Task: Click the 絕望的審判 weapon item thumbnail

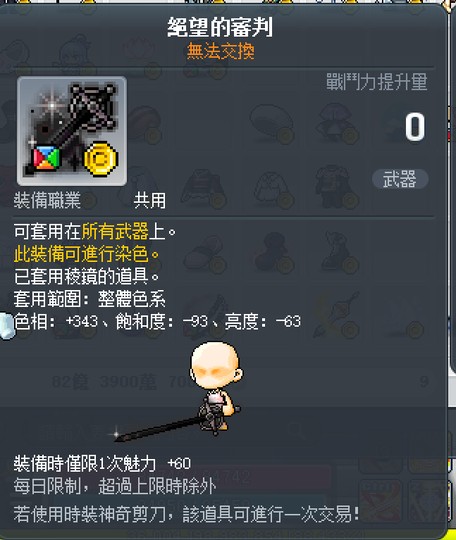Action: [x=72, y=131]
